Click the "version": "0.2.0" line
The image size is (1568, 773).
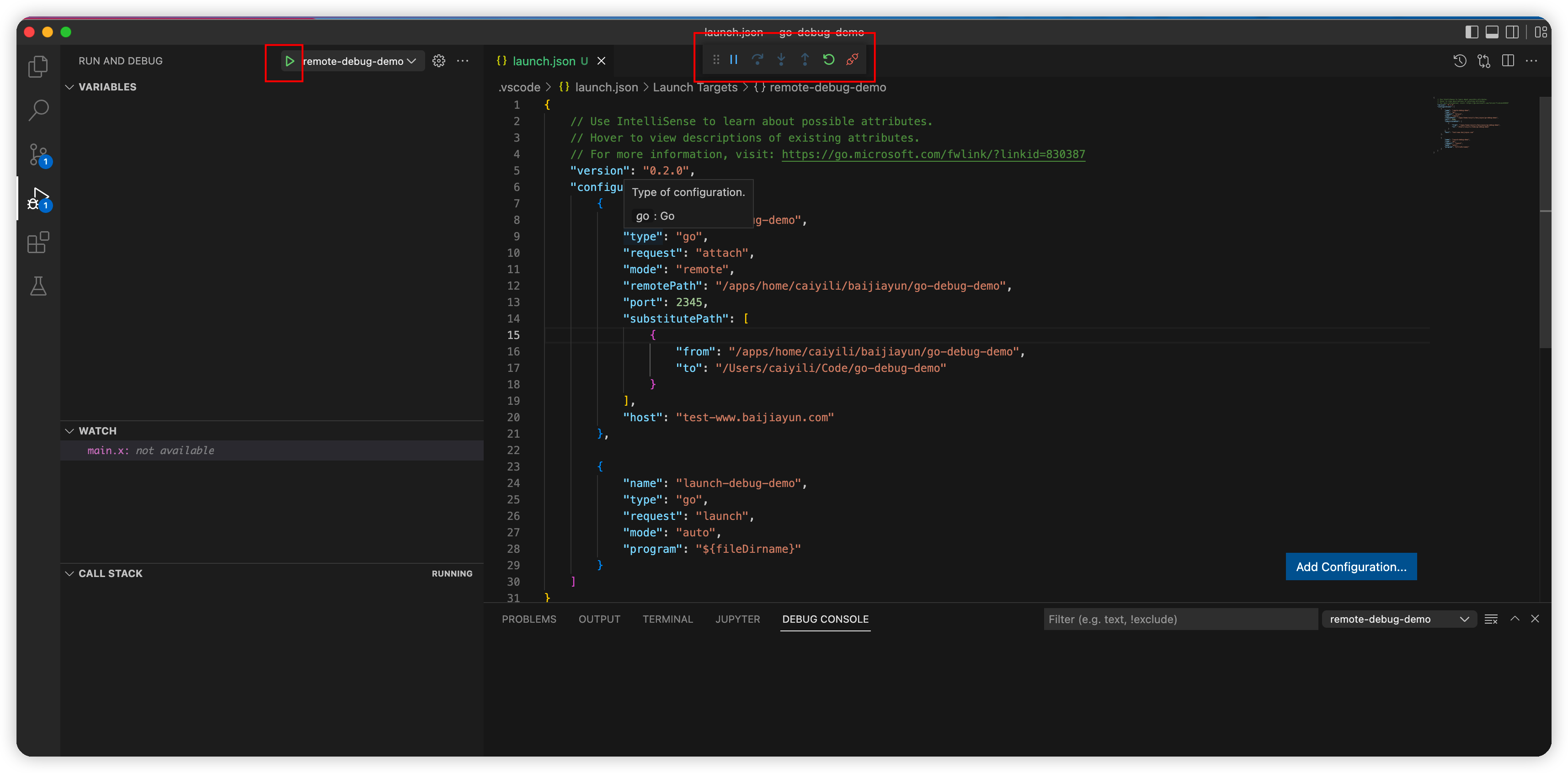point(632,171)
